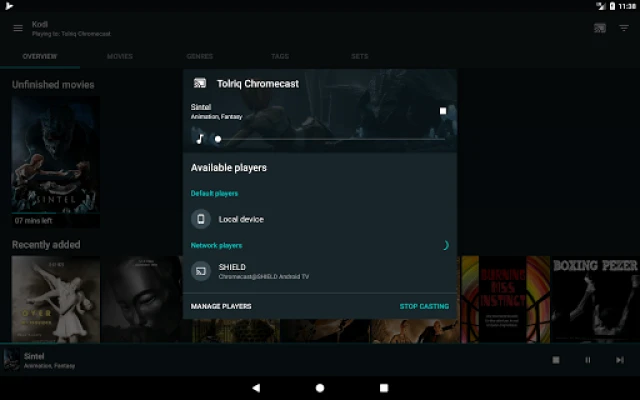This screenshot has height=400, width=640.
Task: Pause playback in bottom bar
Action: click(x=588, y=360)
